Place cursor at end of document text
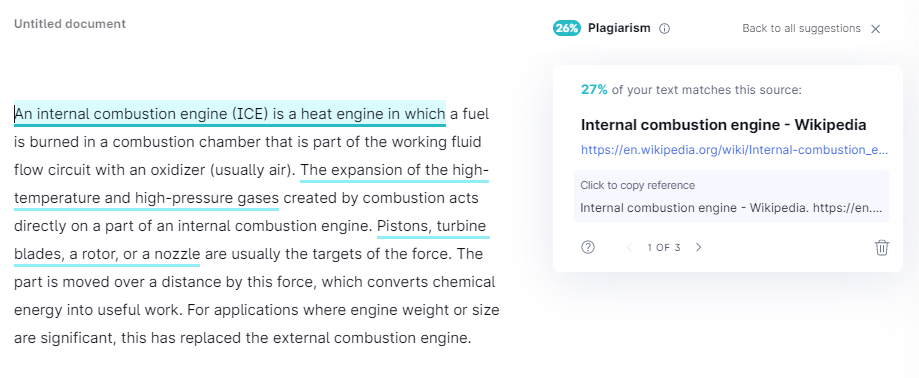919x378 pixels. tap(471, 339)
